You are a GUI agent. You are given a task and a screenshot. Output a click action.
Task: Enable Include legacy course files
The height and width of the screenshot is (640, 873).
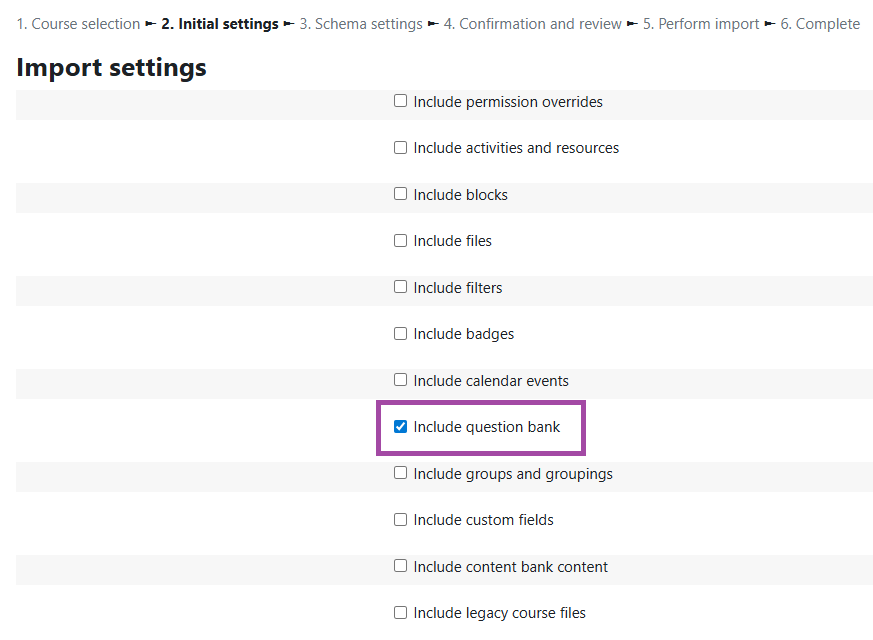point(400,612)
